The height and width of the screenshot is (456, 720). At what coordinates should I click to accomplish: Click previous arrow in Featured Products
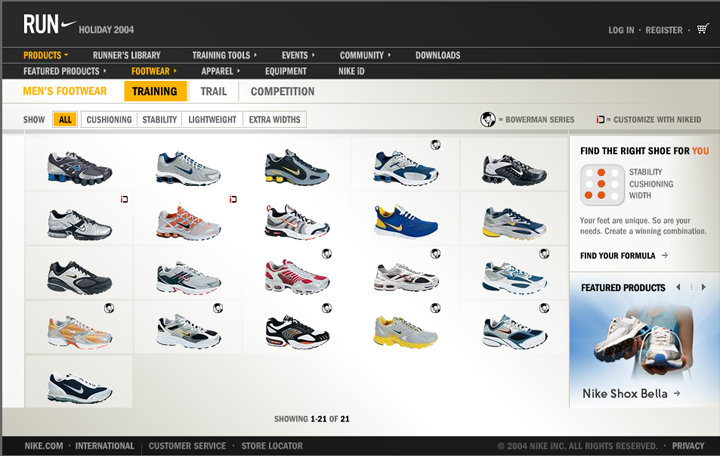[x=678, y=287]
